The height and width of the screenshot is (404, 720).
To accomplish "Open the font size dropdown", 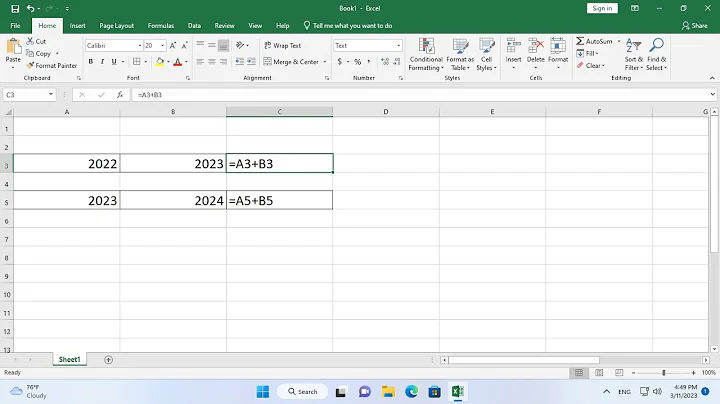I will pos(162,45).
